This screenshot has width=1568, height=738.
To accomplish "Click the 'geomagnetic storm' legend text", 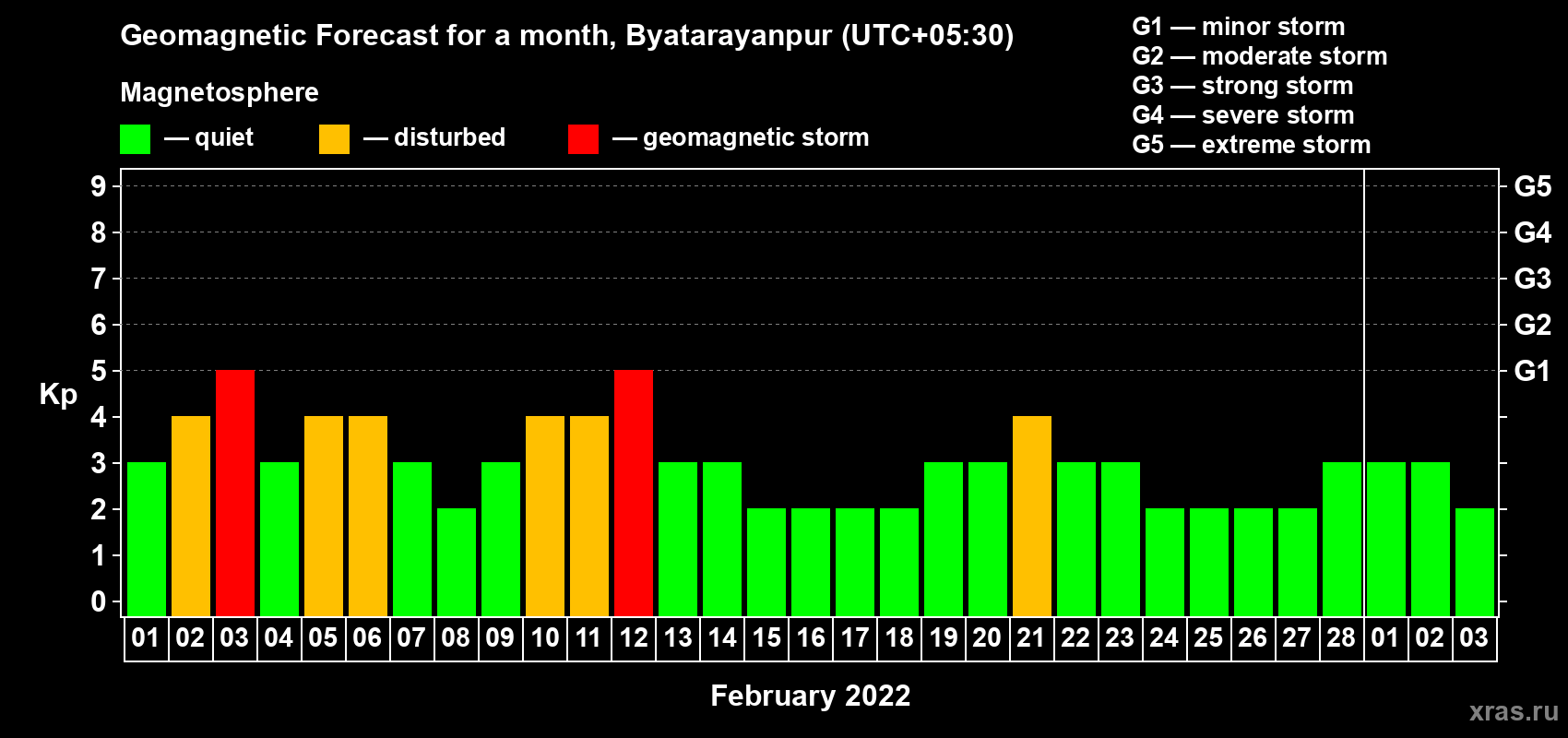I will point(756,137).
